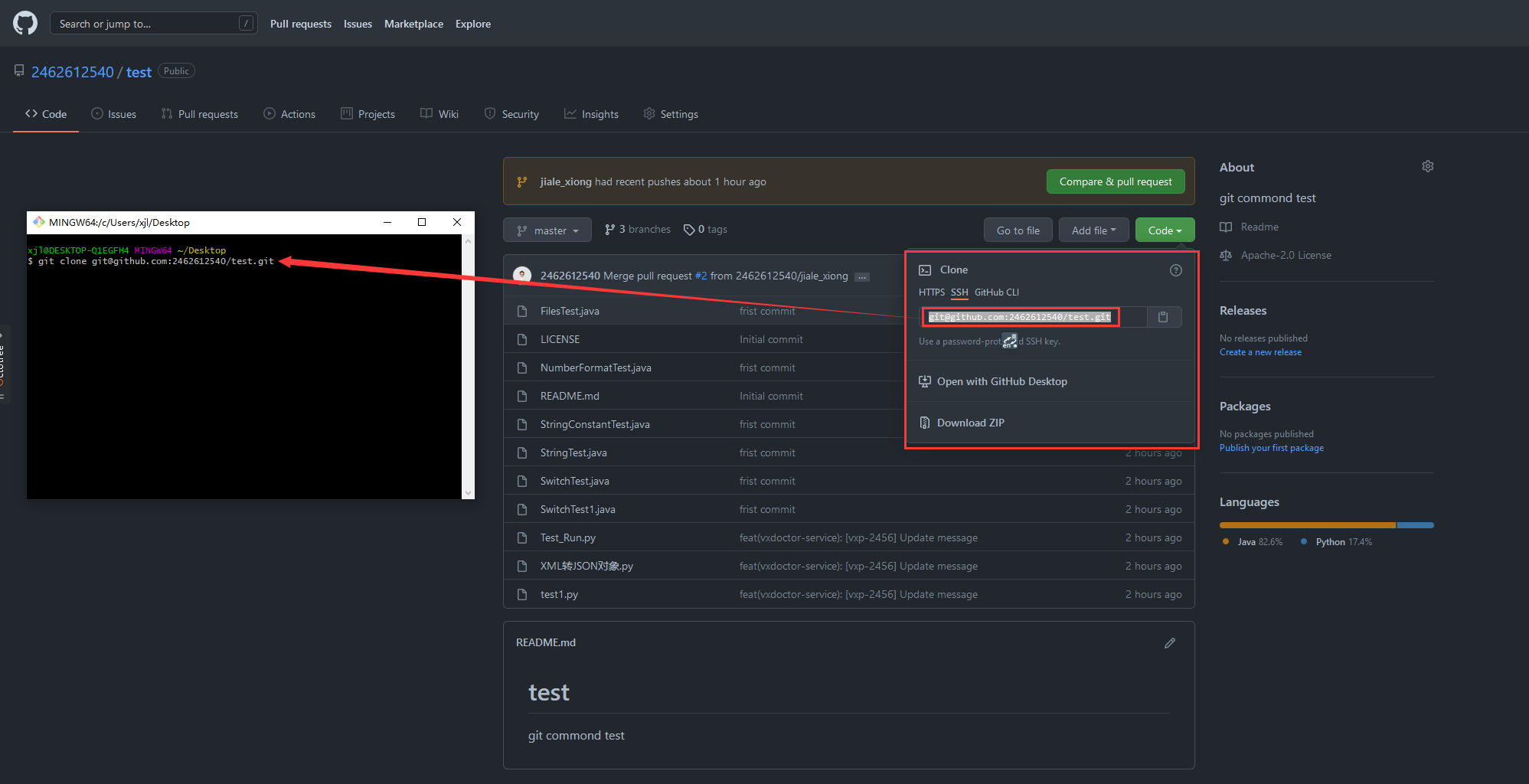Open the About settings gear icon
Screen dimensions: 1529x784
point(1428,166)
